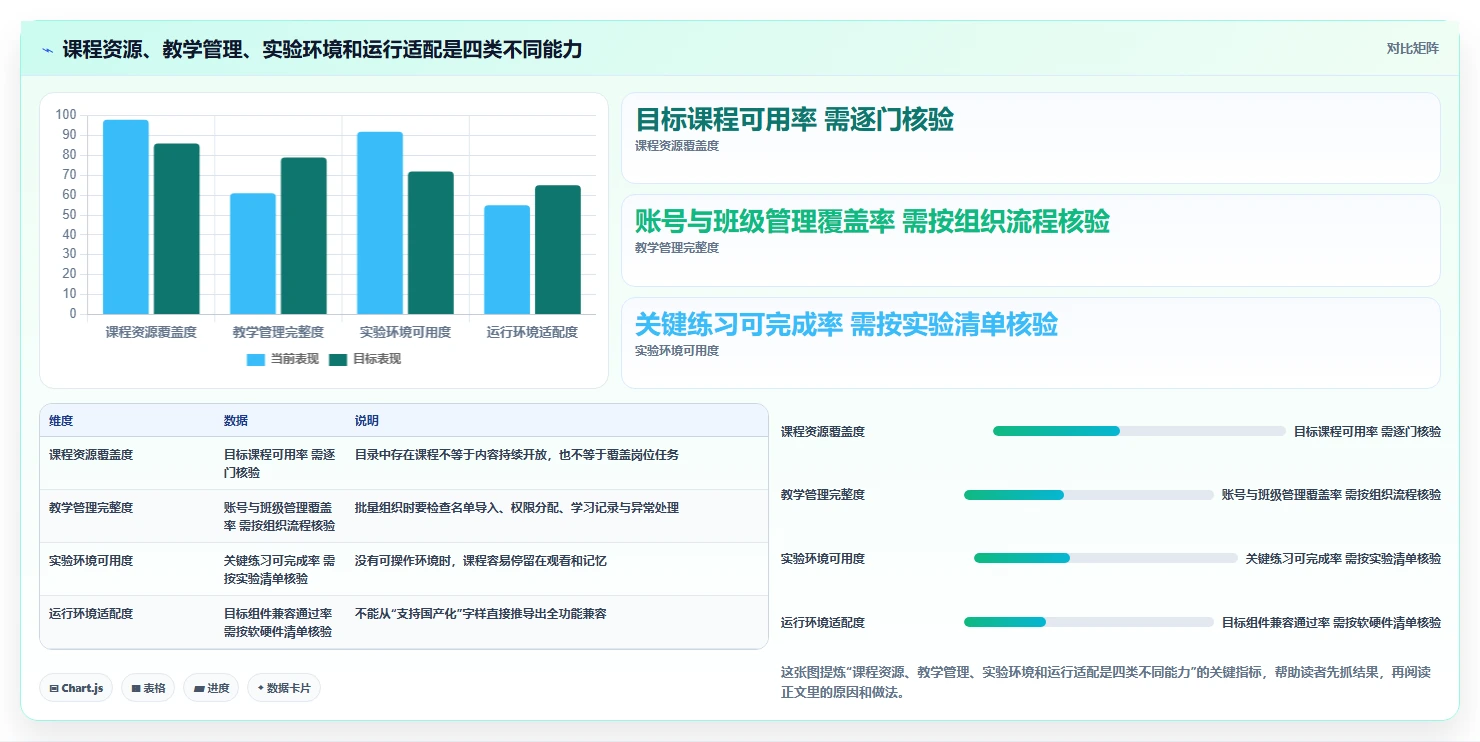Click chart x-axis label 课程资源覆盖度

pos(151,332)
